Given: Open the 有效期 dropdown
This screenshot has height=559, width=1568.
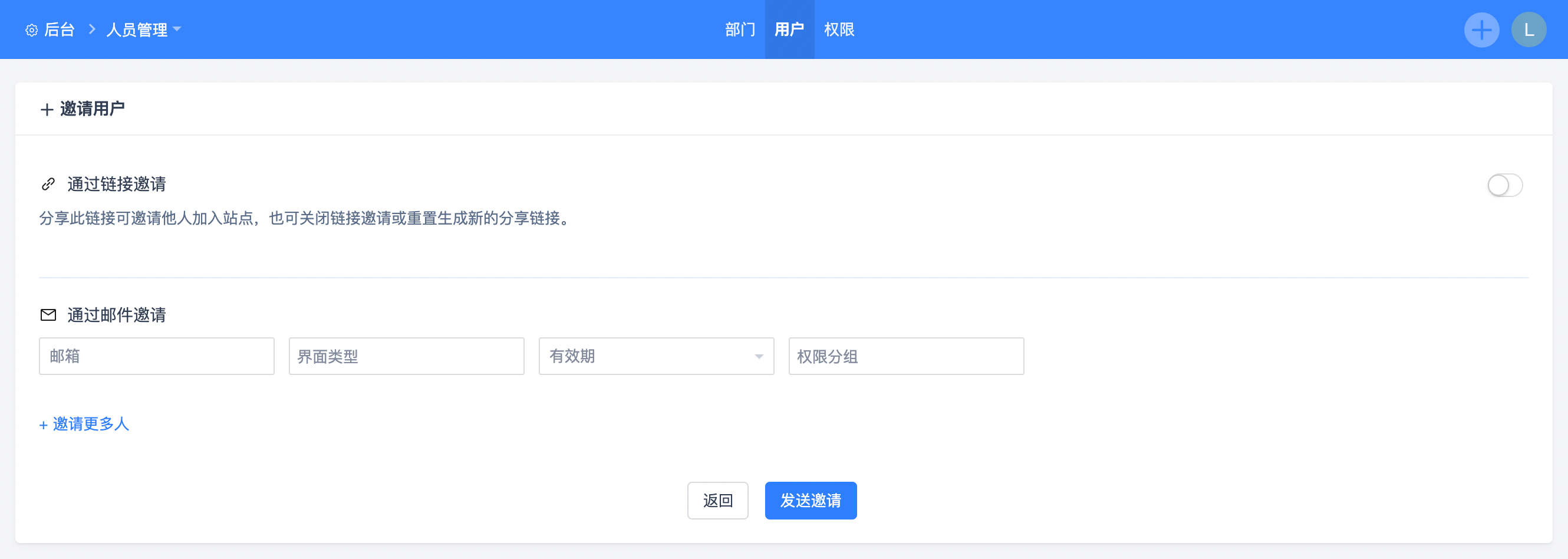Looking at the screenshot, I should (655, 356).
